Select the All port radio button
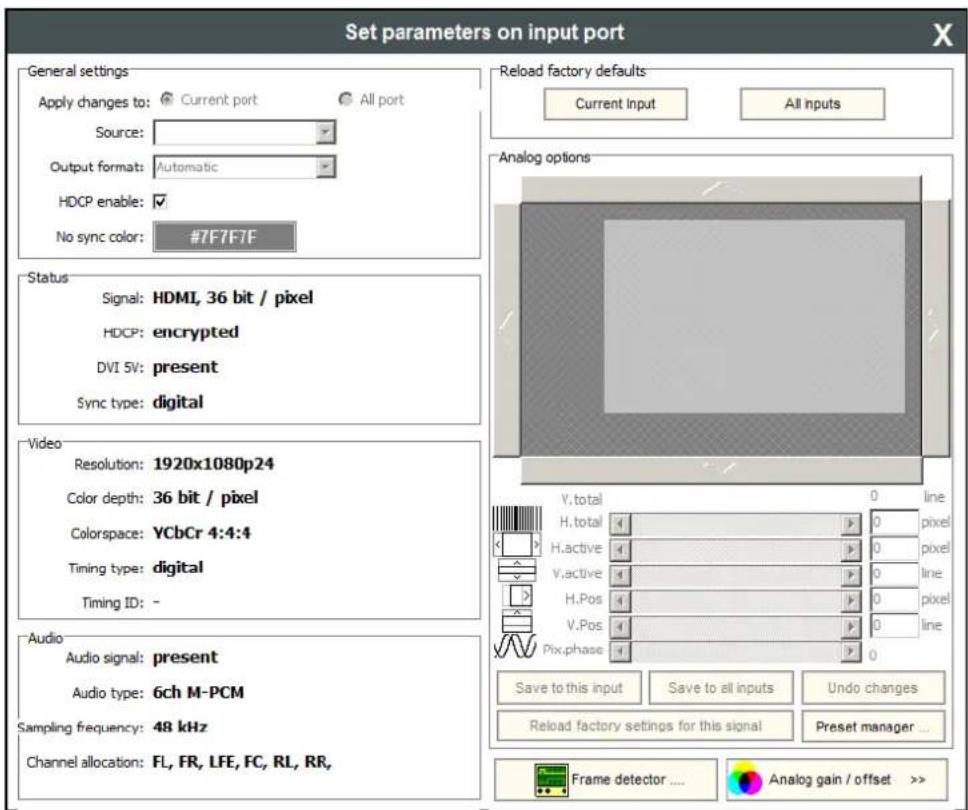The height and width of the screenshot is (810, 968). pos(345,99)
